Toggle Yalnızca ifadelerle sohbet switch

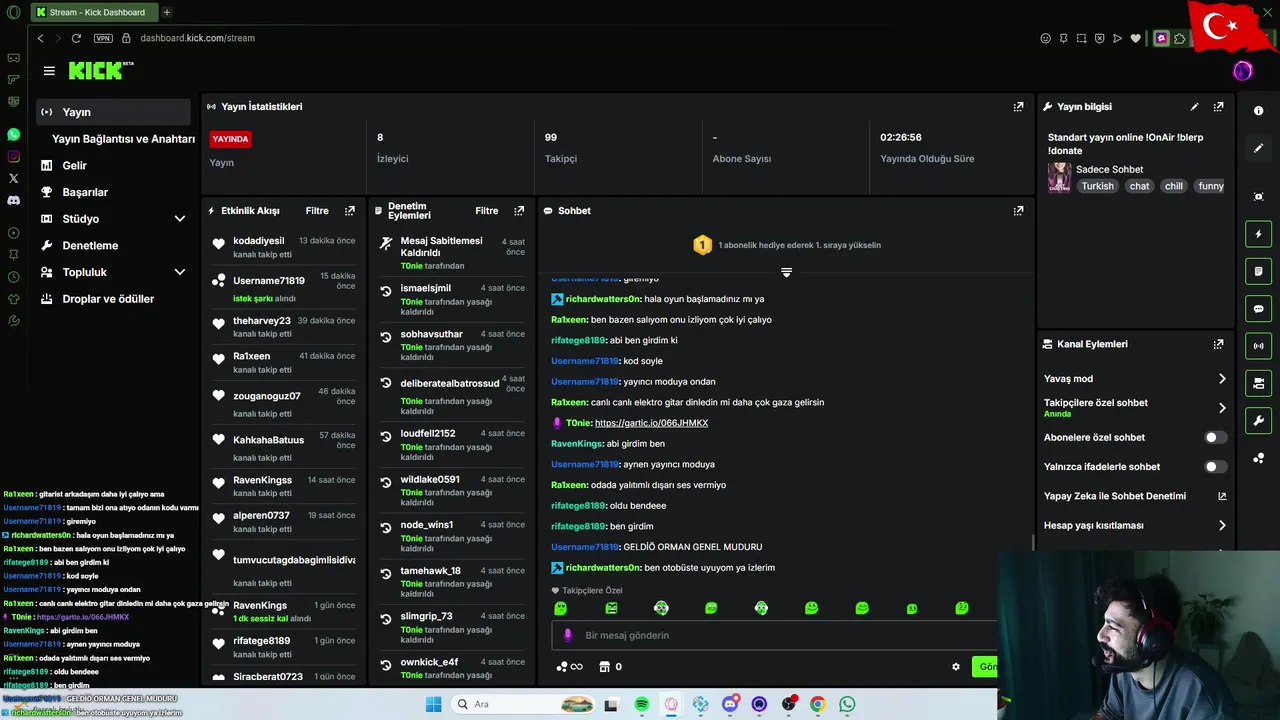pyautogui.click(x=1215, y=467)
